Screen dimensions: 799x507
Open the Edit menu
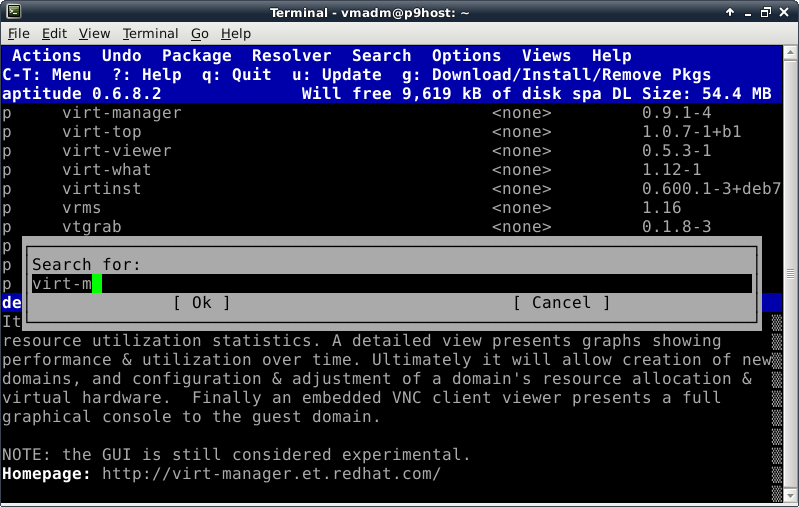[55, 34]
